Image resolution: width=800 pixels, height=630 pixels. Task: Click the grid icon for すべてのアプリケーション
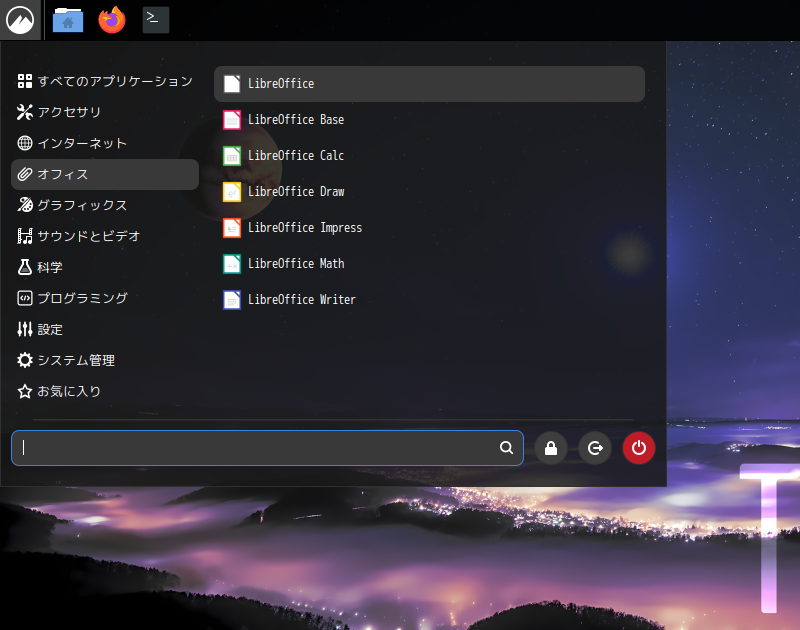(24, 81)
